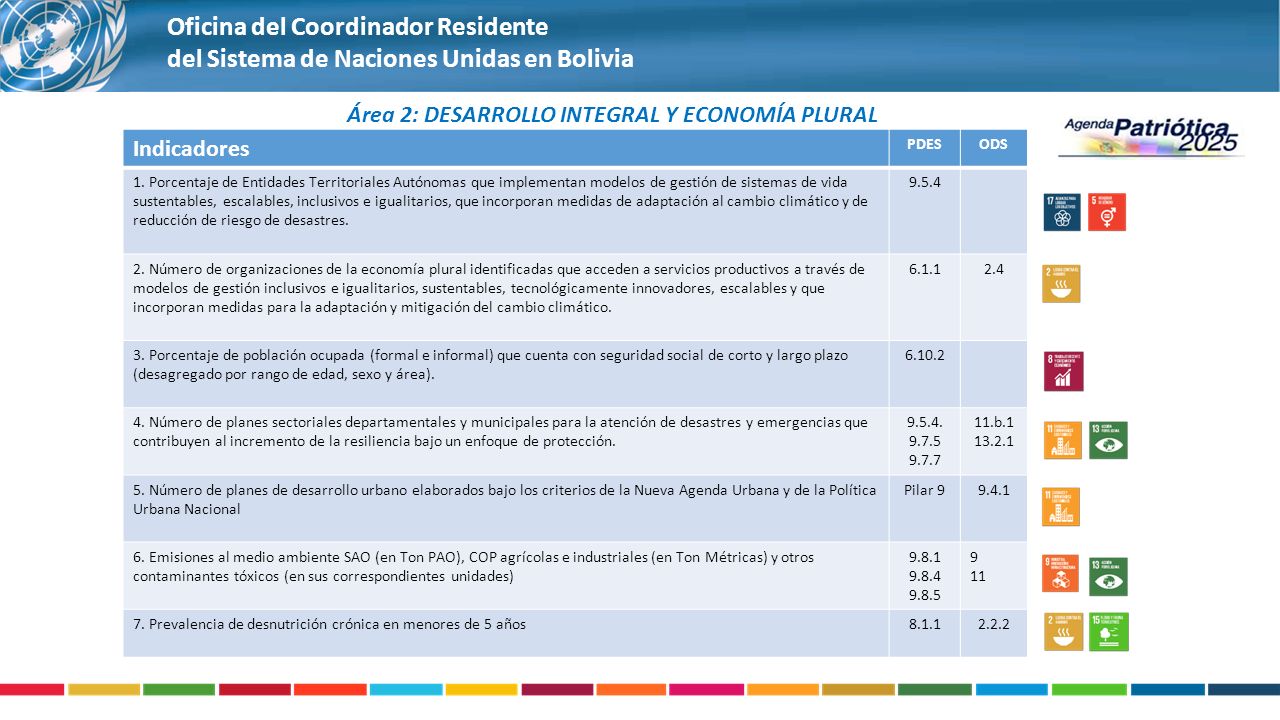Click PDES value '6.10.2'
This screenshot has width=1280, height=720.
pos(924,355)
